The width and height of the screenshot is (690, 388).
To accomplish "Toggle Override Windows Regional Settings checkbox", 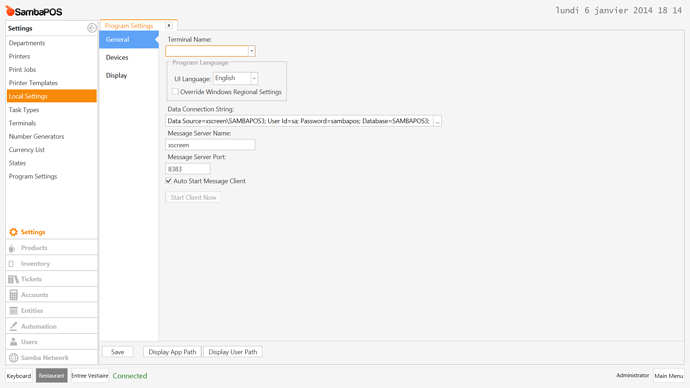I will [x=176, y=92].
